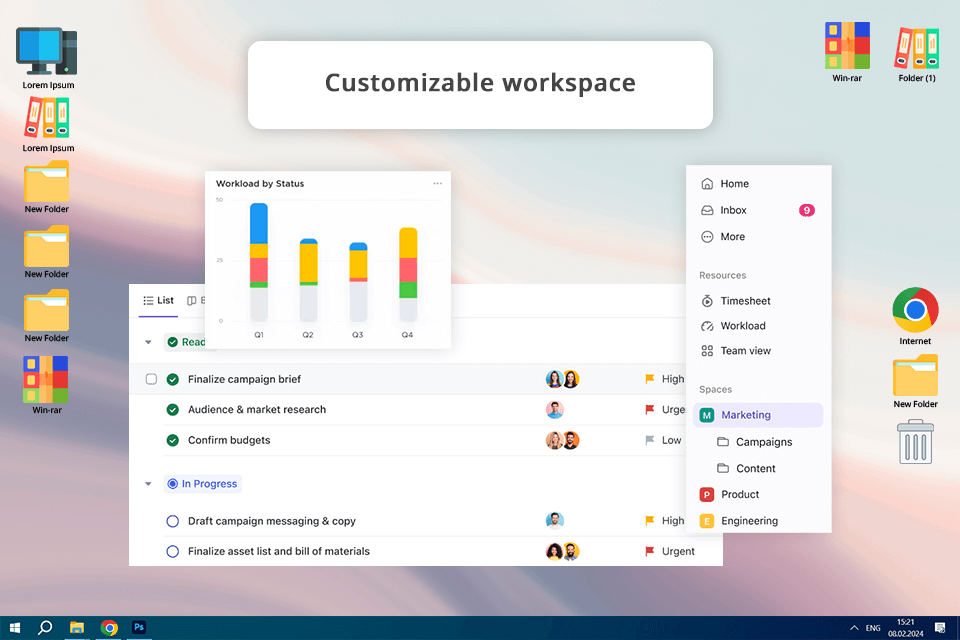The image size is (960, 640).
Task: Click assignee avatar on Audience & market research
Action: point(555,410)
